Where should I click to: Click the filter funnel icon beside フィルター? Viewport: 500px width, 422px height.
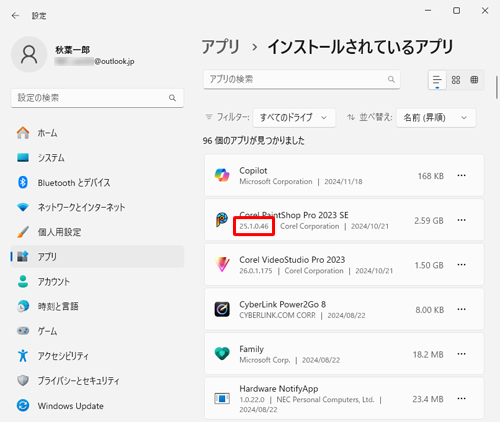click(209, 117)
